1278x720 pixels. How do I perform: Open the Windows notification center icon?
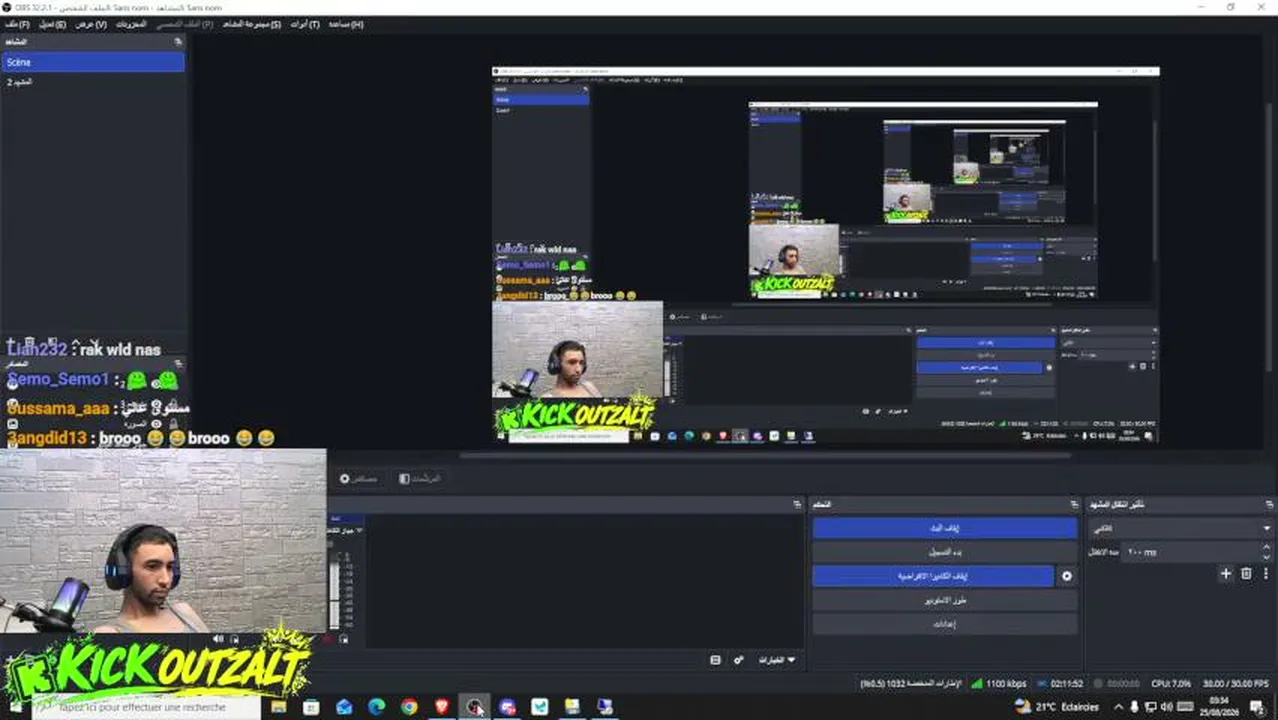(1257, 707)
